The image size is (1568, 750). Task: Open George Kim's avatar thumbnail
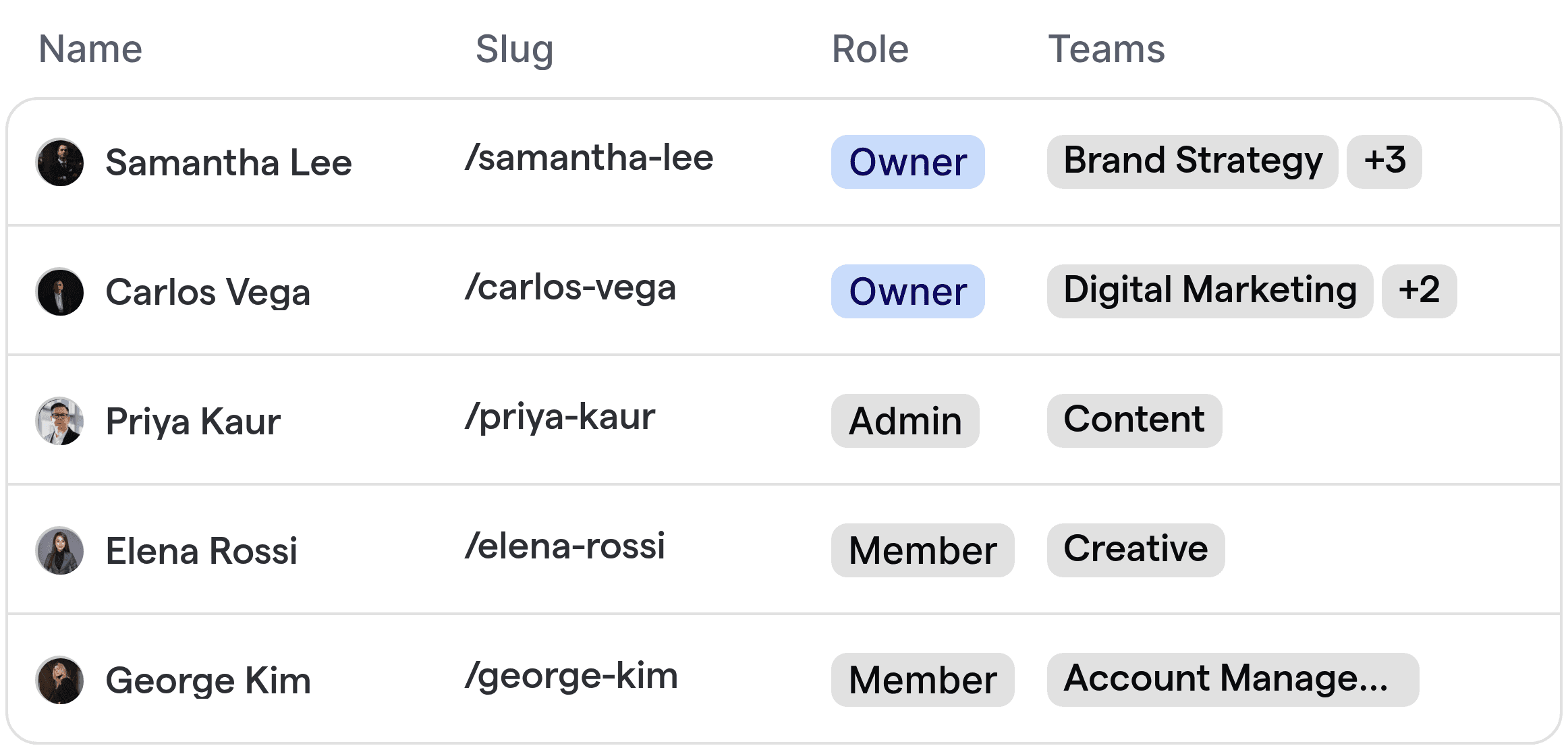coord(59,680)
